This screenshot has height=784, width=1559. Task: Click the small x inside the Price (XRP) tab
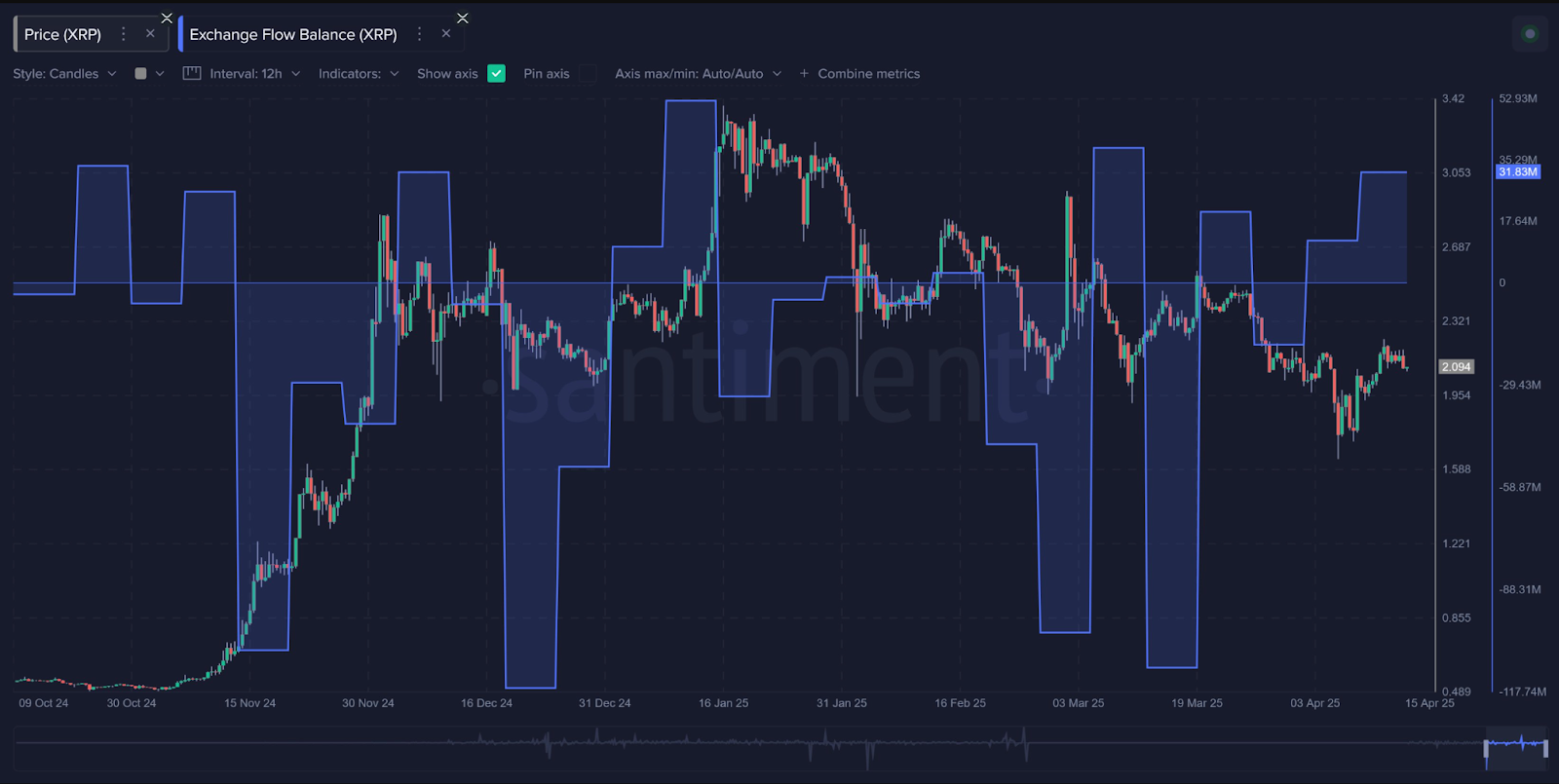(x=150, y=33)
